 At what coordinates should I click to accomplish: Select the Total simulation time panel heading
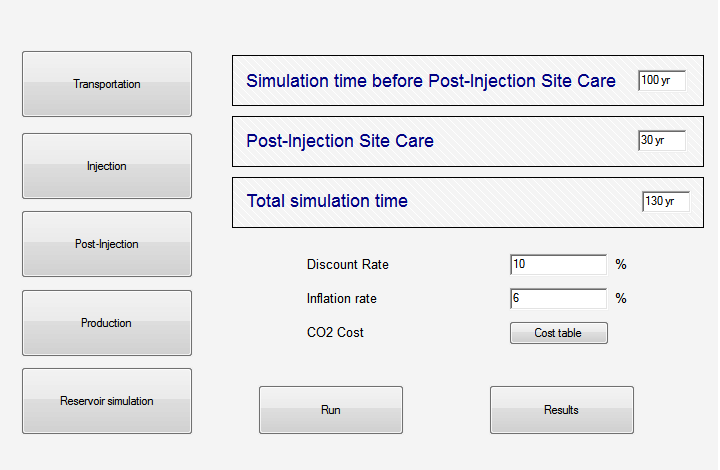(327, 201)
